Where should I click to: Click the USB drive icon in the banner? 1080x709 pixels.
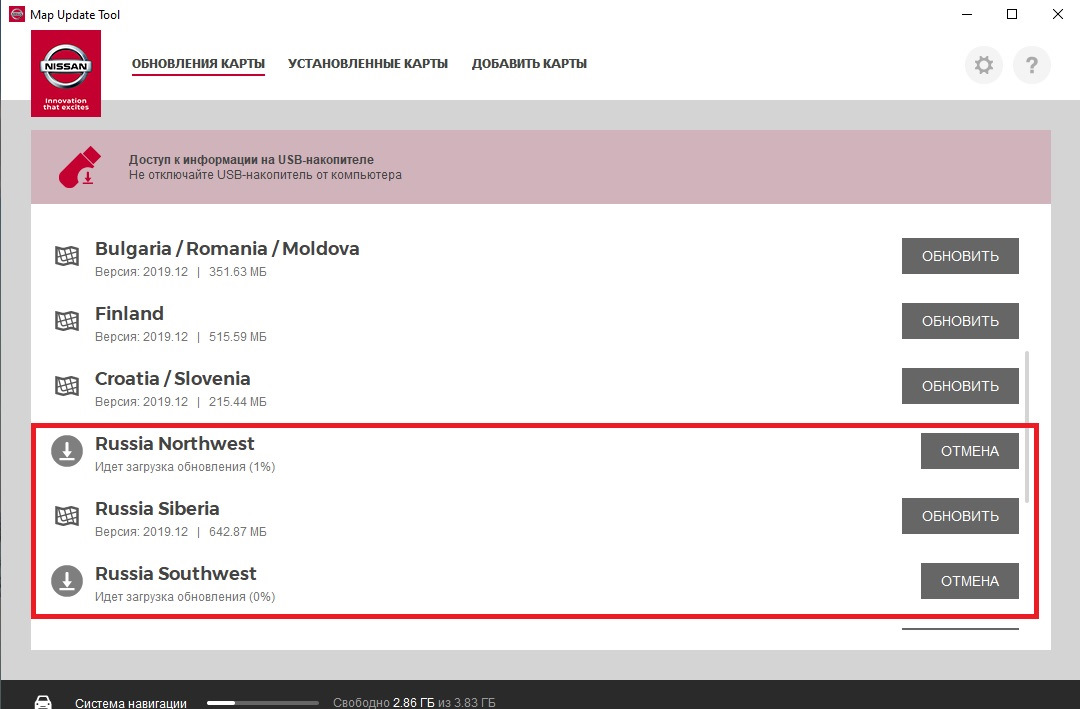coord(80,167)
